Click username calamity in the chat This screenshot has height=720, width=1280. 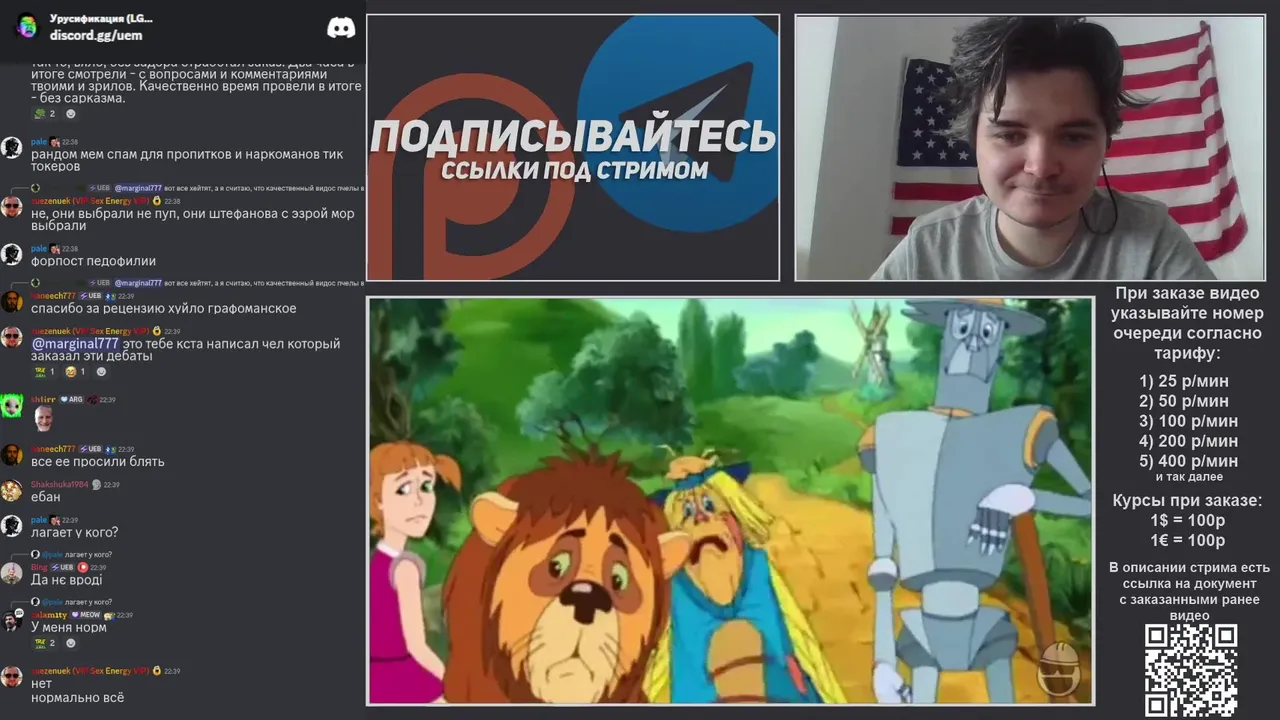point(48,615)
